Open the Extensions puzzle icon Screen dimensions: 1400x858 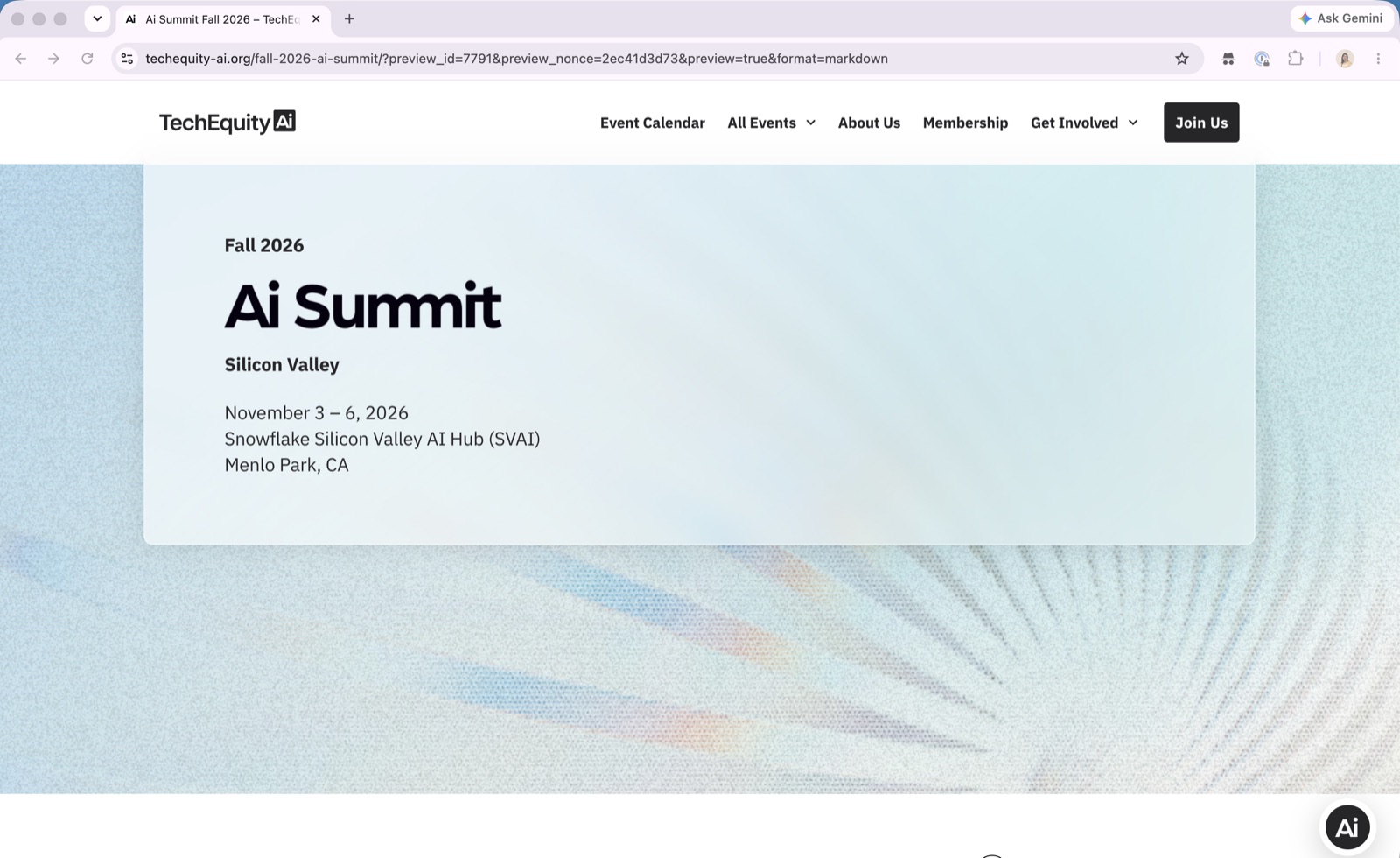pos(1296,59)
